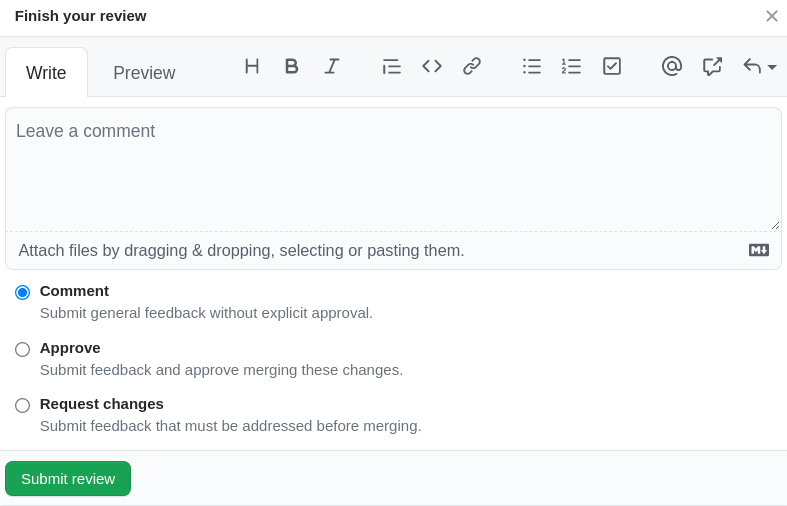The image size is (787, 506).
Task: Insert a bulleted list
Action: point(532,66)
